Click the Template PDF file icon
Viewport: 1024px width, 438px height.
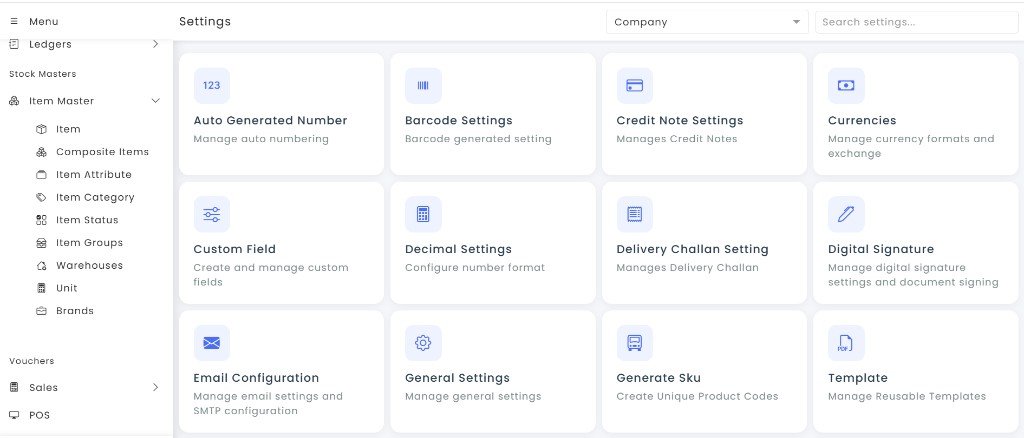(846, 343)
